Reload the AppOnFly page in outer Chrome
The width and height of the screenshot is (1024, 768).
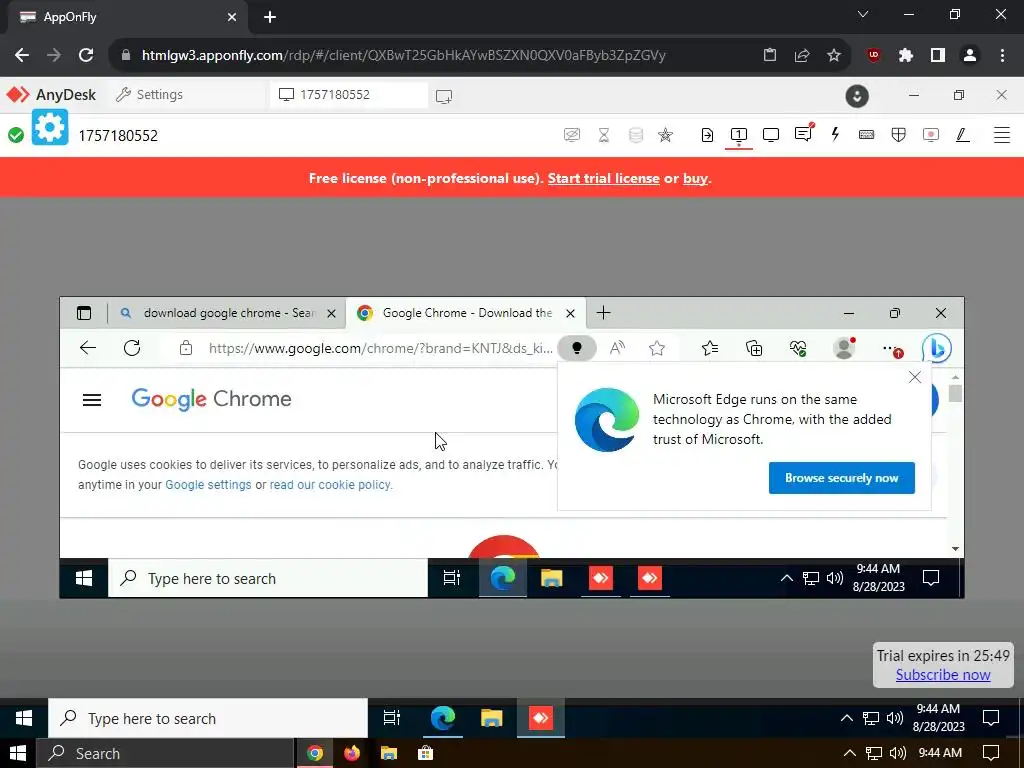(x=86, y=55)
